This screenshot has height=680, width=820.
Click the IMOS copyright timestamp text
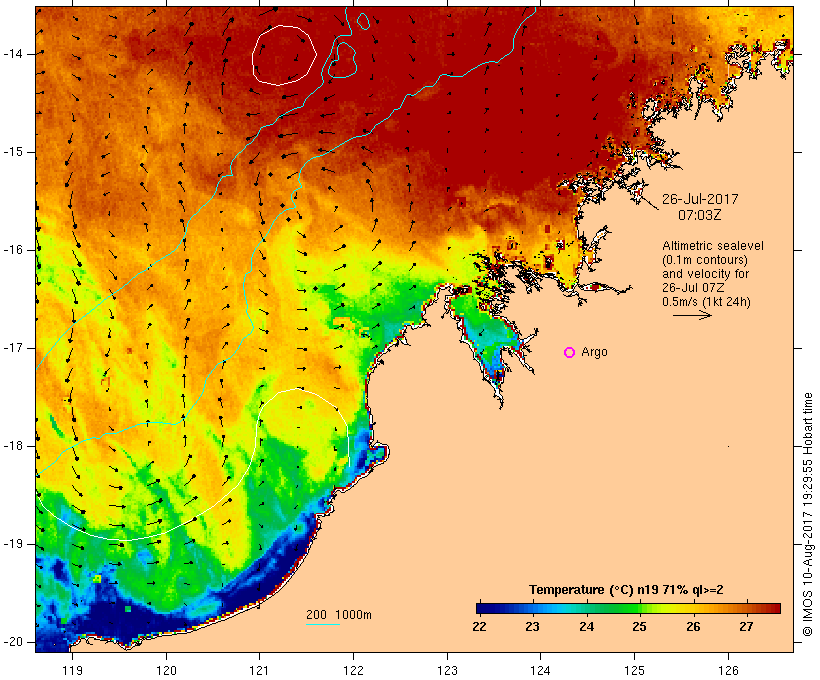[x=808, y=515]
